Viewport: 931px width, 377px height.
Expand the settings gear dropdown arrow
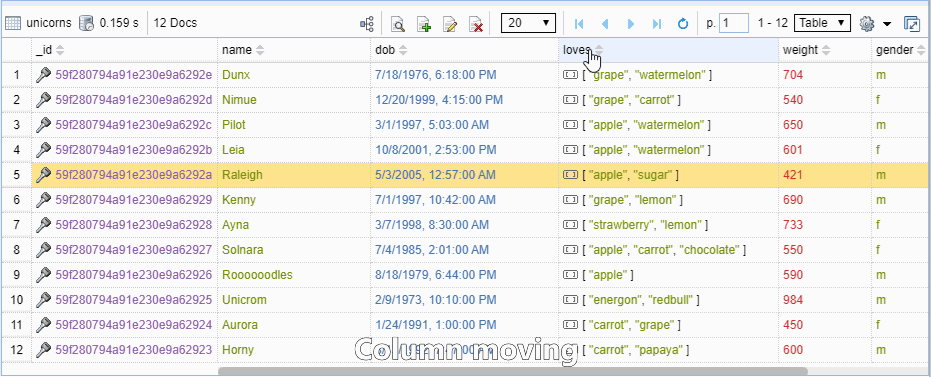[887, 24]
